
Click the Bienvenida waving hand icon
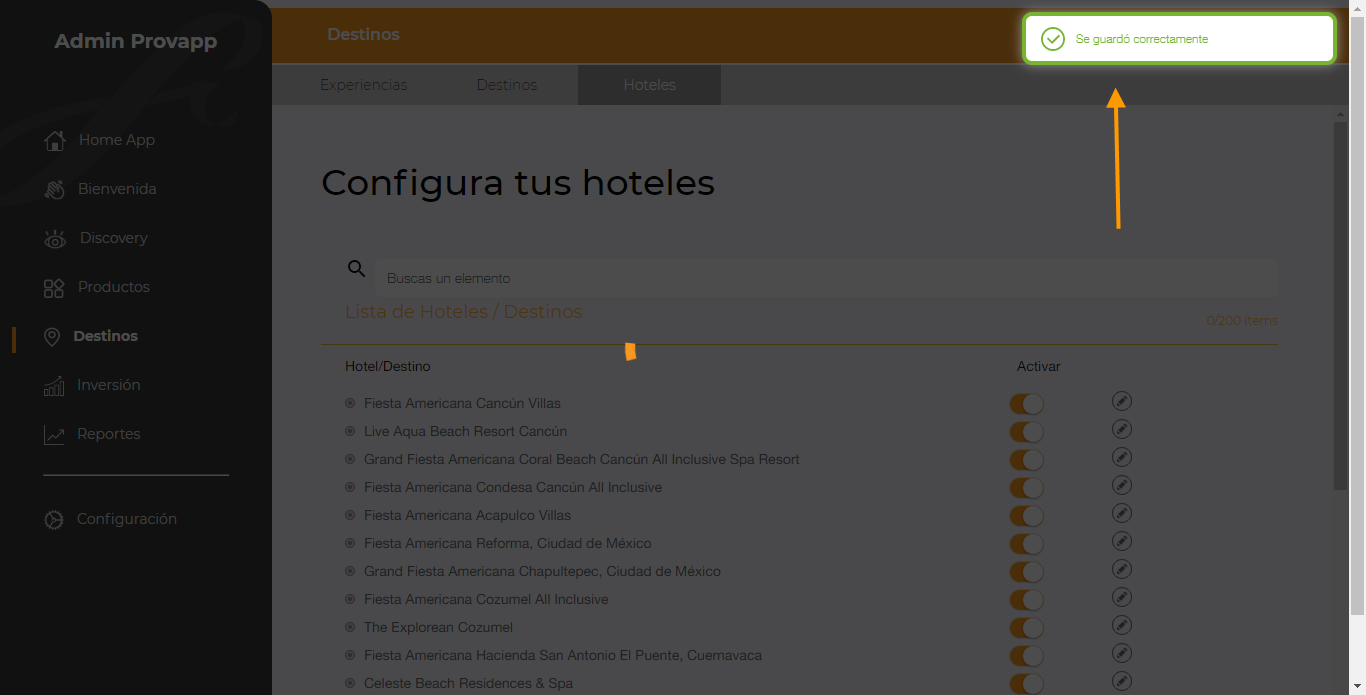tap(54, 189)
